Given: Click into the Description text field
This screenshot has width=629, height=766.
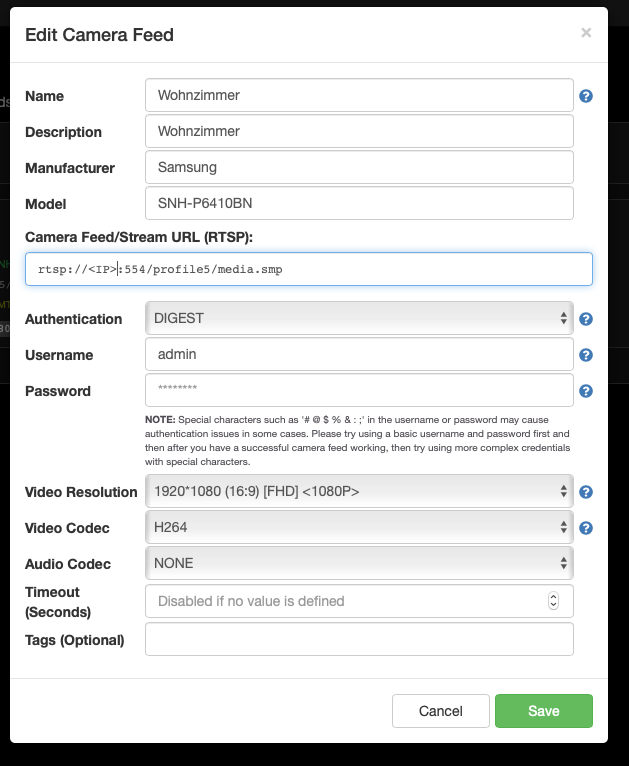Looking at the screenshot, I should pyautogui.click(x=359, y=132).
